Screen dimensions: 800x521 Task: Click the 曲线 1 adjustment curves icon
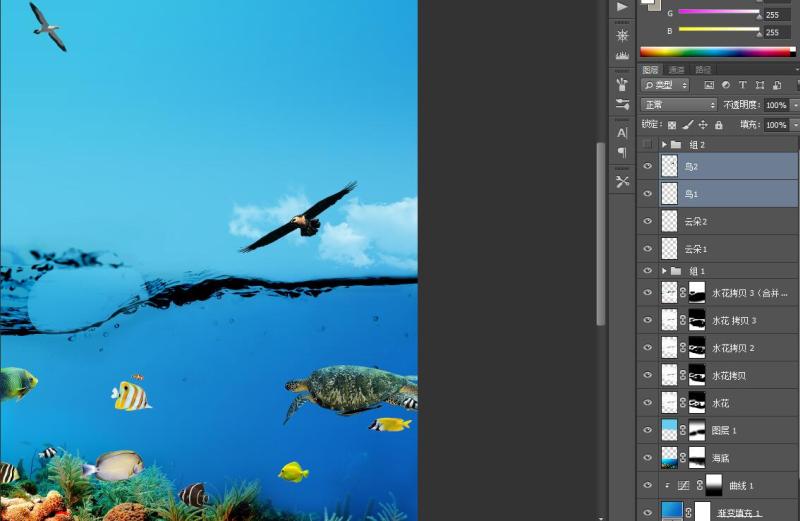[x=684, y=486]
